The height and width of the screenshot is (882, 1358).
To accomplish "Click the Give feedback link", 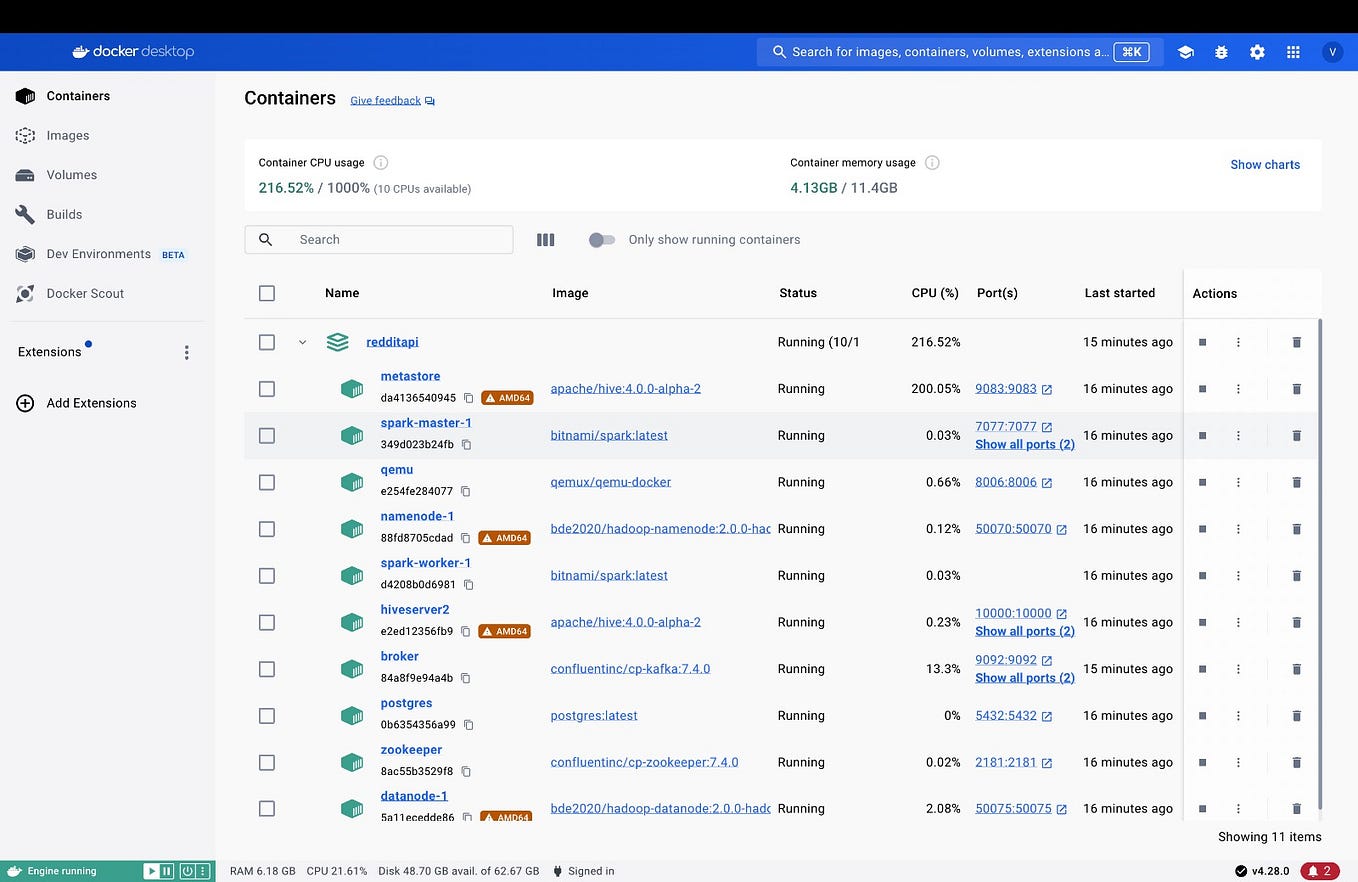I will coord(385,100).
